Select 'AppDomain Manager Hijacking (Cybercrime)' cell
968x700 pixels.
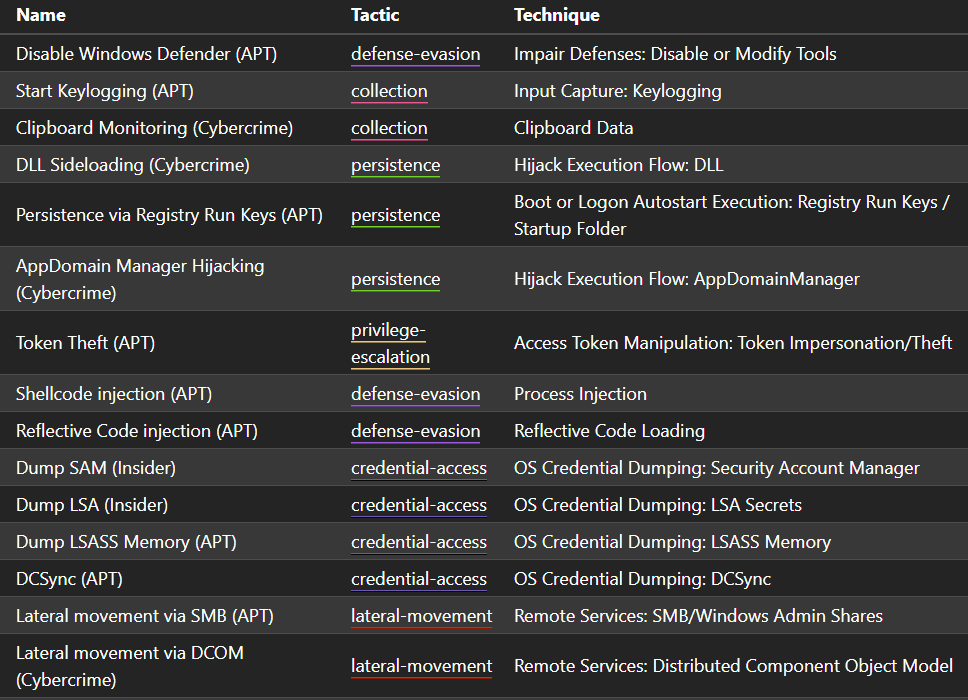coord(140,279)
